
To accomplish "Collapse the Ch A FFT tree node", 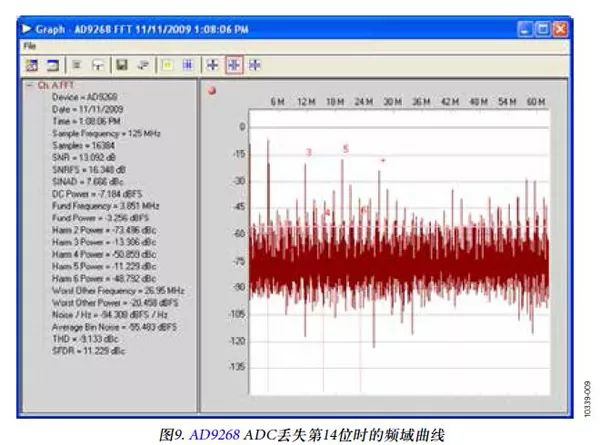I will coord(30,85).
